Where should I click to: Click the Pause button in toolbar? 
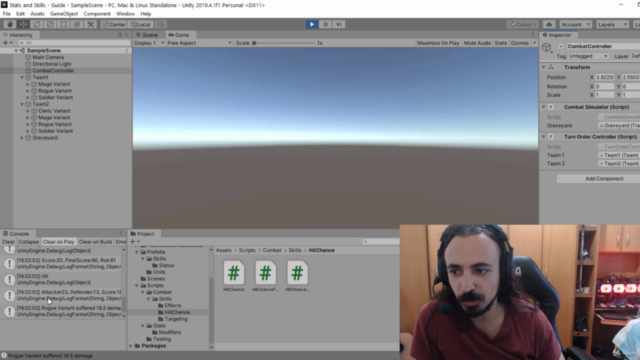[325, 24]
